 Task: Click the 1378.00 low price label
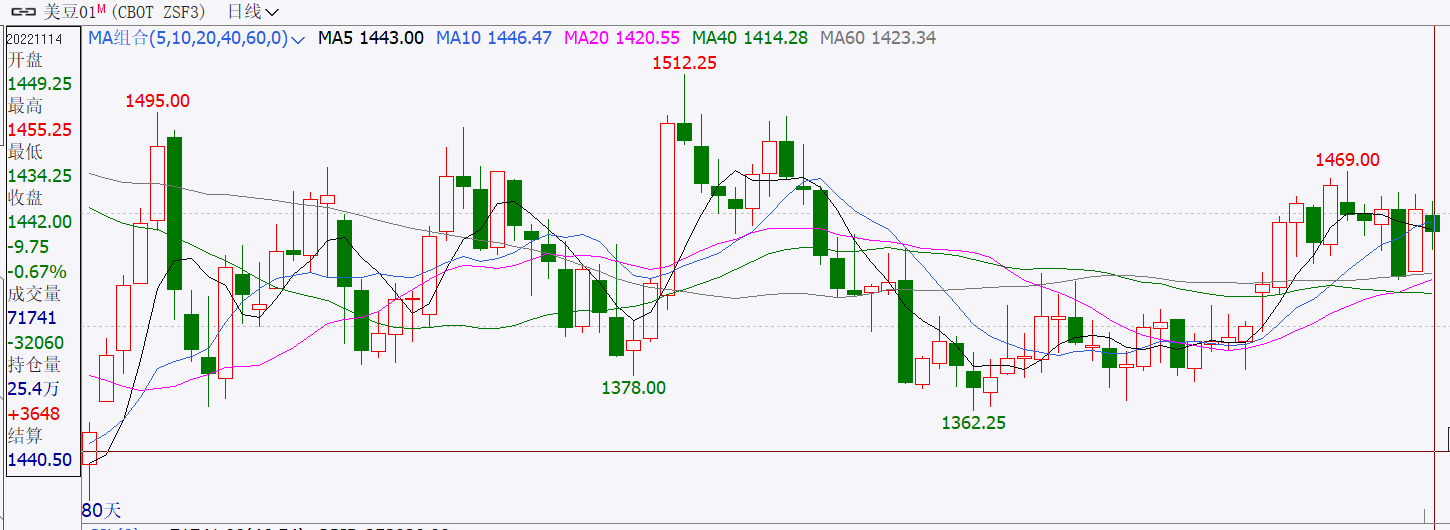click(633, 388)
